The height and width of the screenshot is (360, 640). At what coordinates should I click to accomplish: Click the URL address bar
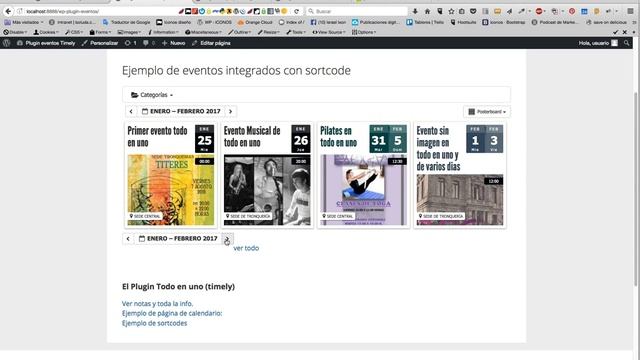pos(102,11)
